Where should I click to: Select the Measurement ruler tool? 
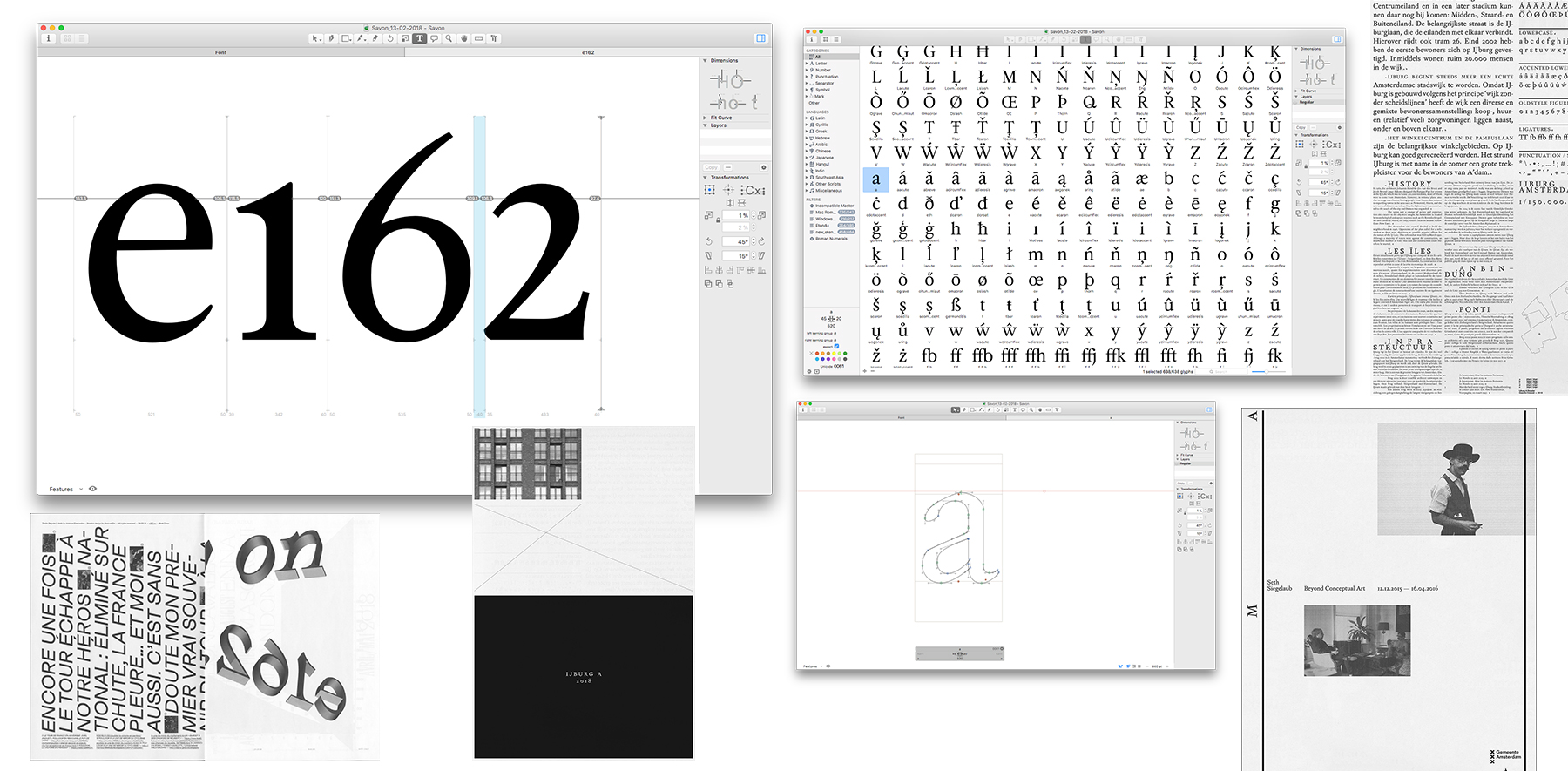478,38
